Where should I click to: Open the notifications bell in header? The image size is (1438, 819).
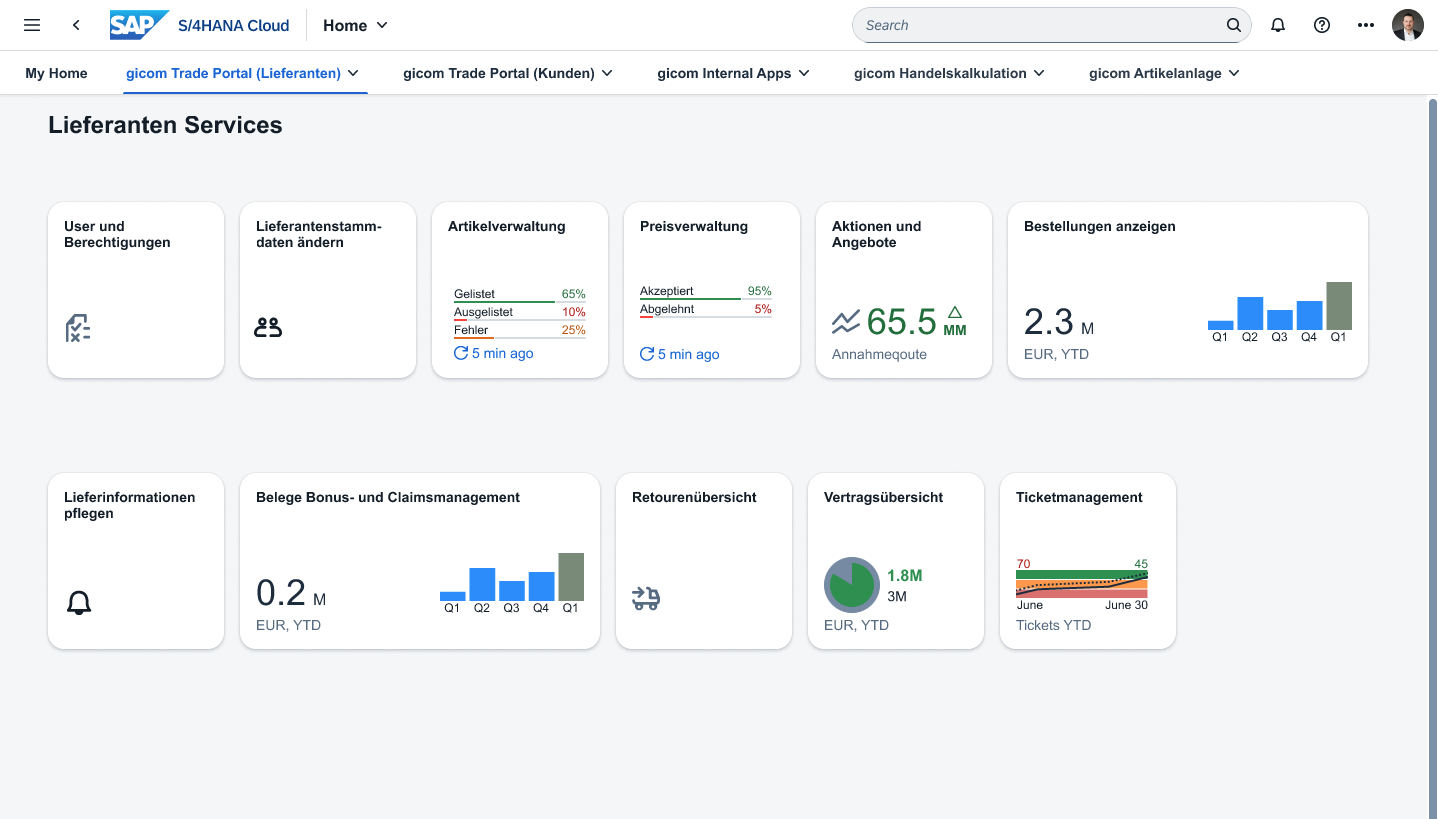1278,25
